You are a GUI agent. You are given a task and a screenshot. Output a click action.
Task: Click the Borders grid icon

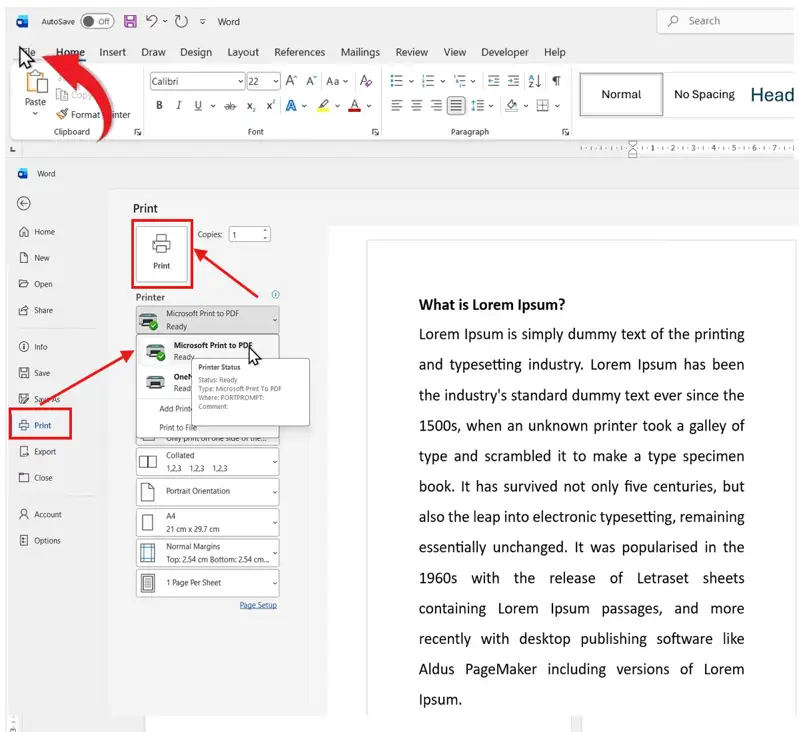point(543,105)
